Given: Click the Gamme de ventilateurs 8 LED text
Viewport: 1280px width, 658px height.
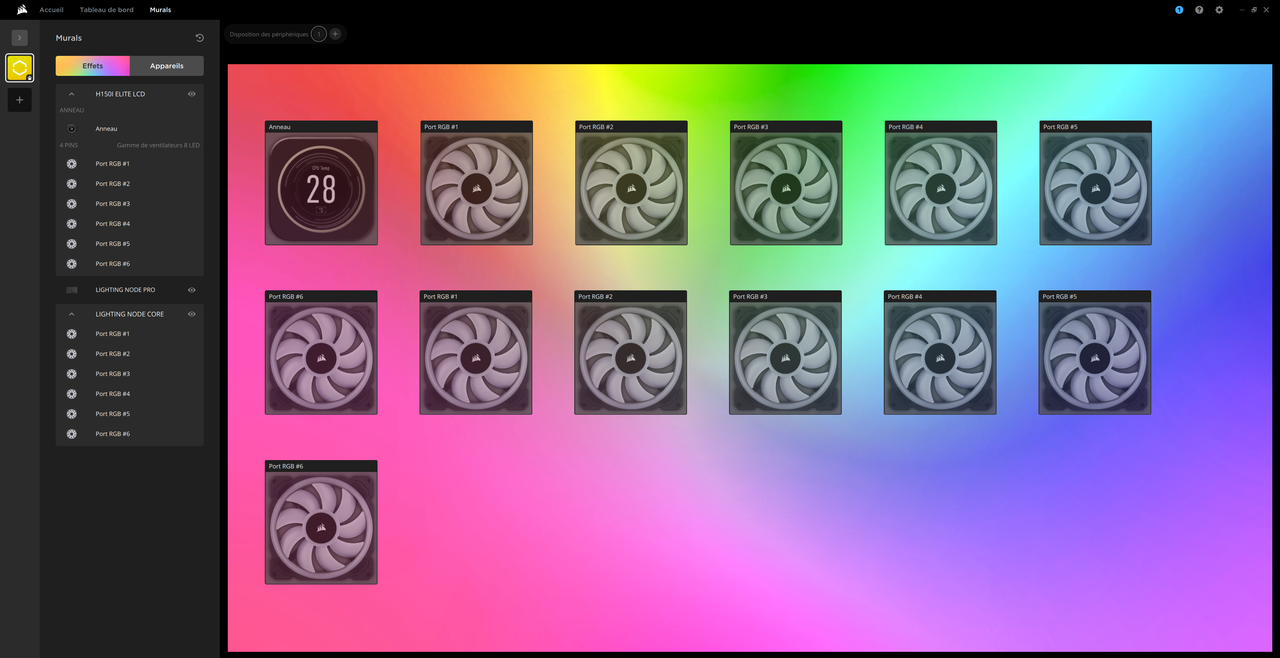Looking at the screenshot, I should [x=158, y=145].
